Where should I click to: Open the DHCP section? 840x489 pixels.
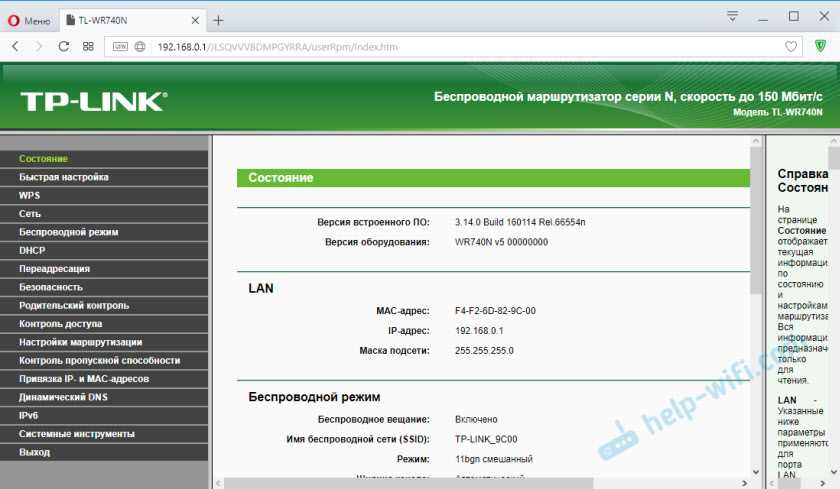(104, 250)
